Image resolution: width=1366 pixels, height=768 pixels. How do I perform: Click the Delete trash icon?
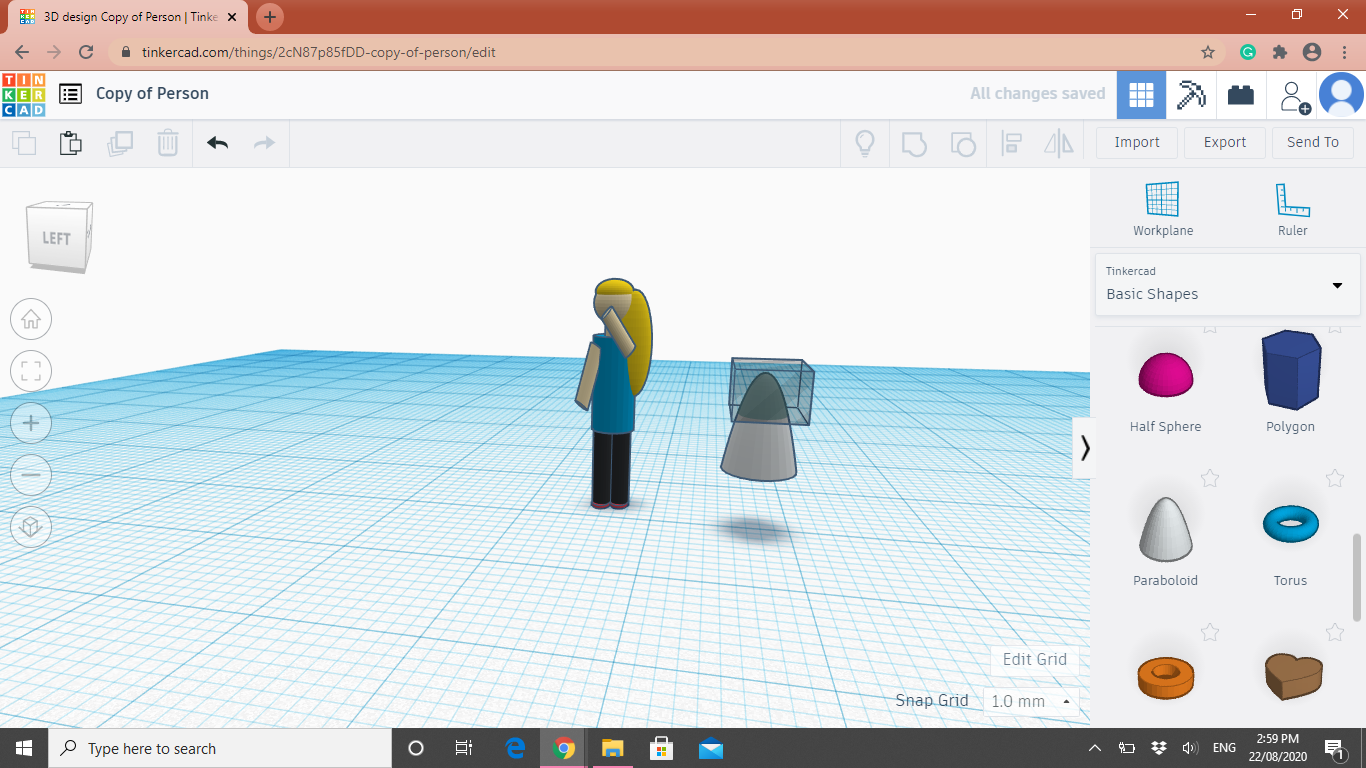coord(167,143)
